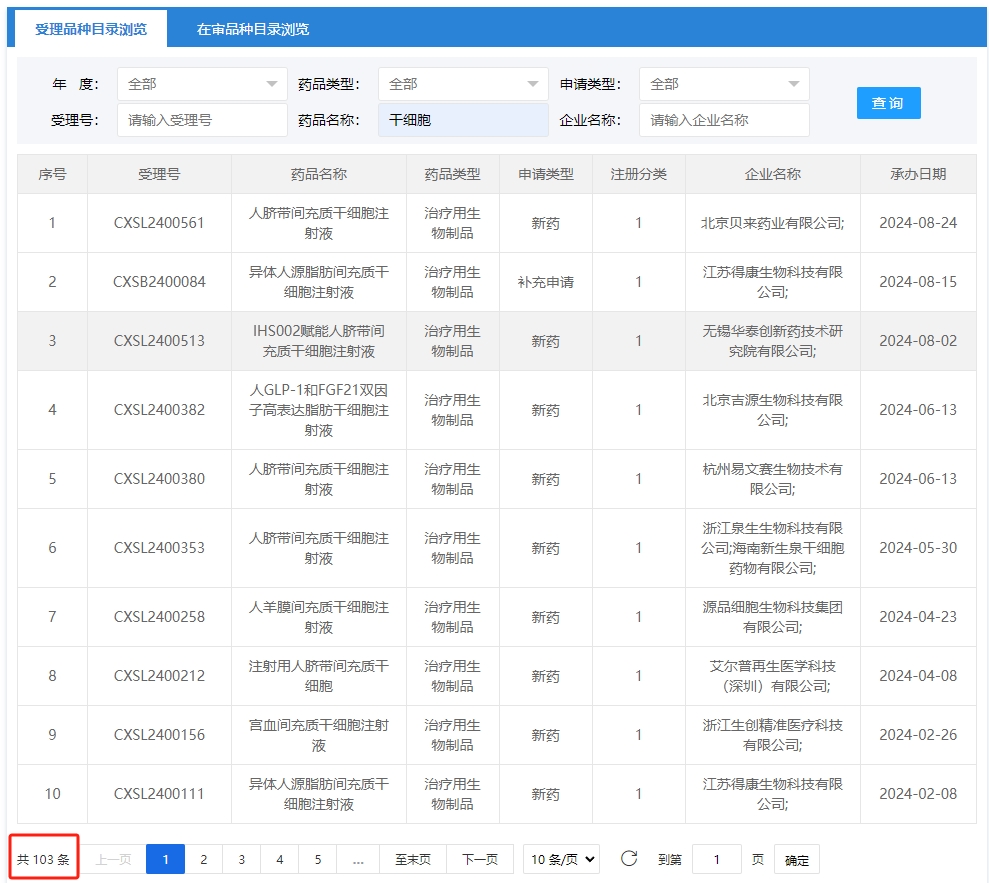Click the 企业名称 input field
This screenshot has width=989, height=883.
(x=724, y=120)
